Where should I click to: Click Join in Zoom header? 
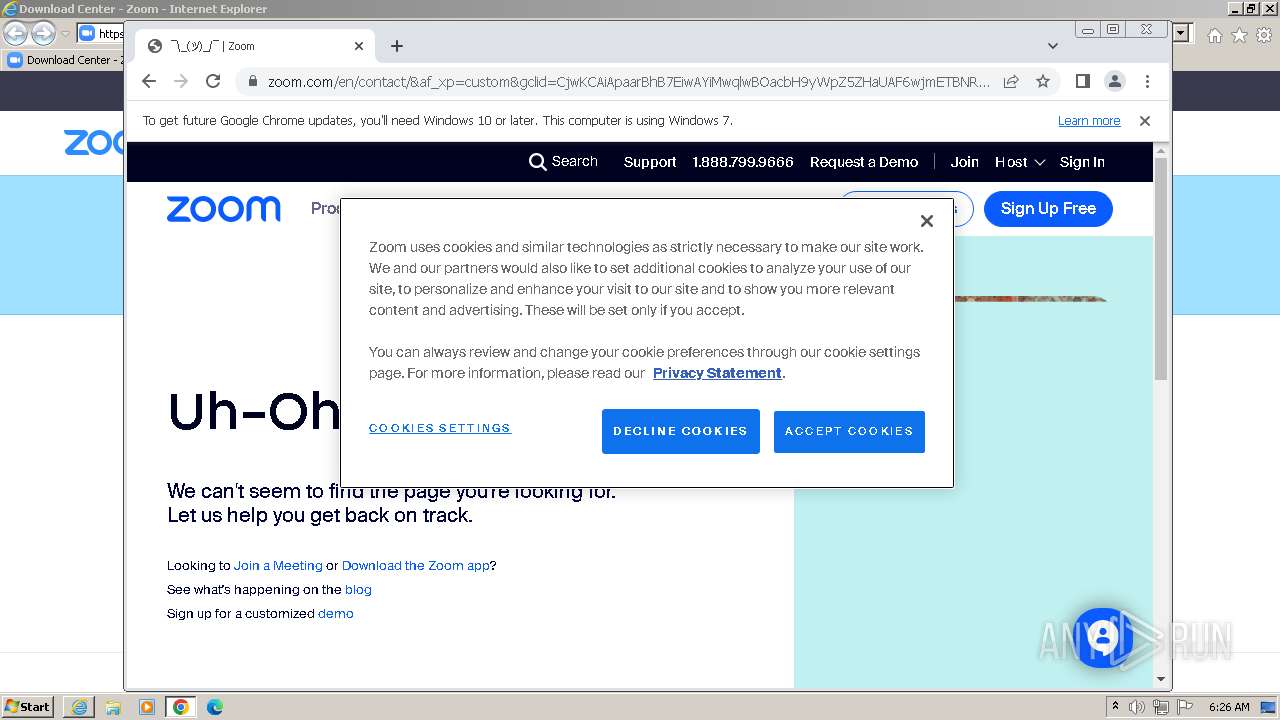pyautogui.click(x=964, y=162)
